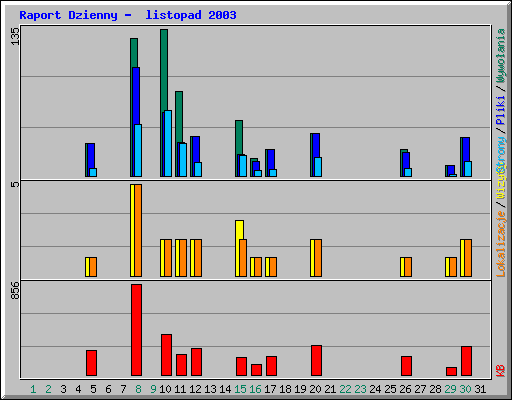Image resolution: width=512 pixels, height=400 pixels.
Task: Click day number "8" on the x-axis
Action: pyautogui.click(x=138, y=389)
